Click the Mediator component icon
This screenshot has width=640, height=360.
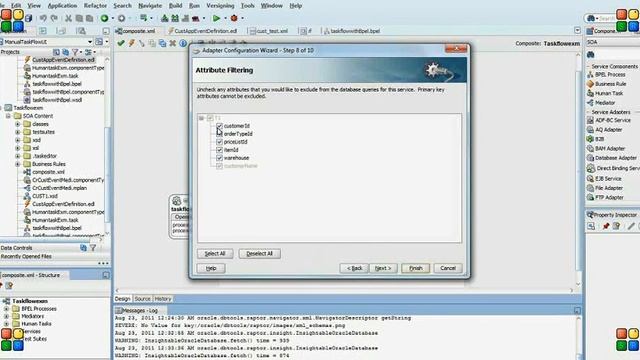590,103
